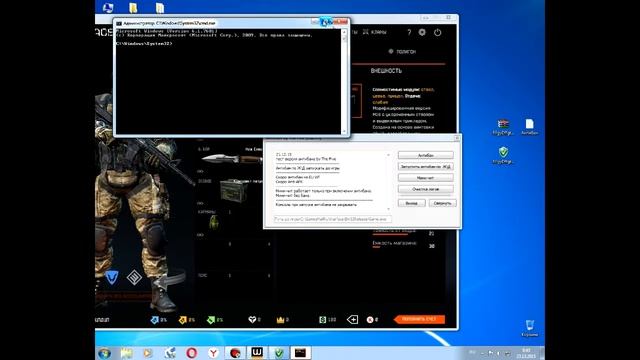Open the first yellow folder on desktop
This screenshot has width=640, height=360.
133,8
